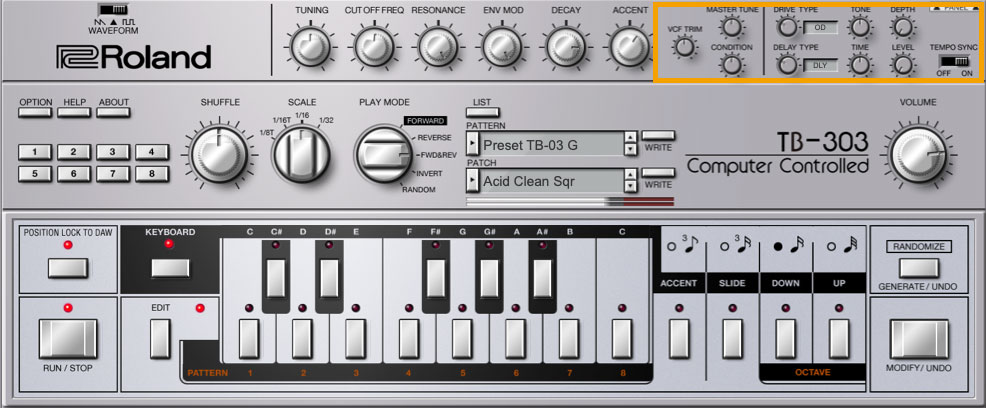Click the Master Tune knob

(731, 27)
